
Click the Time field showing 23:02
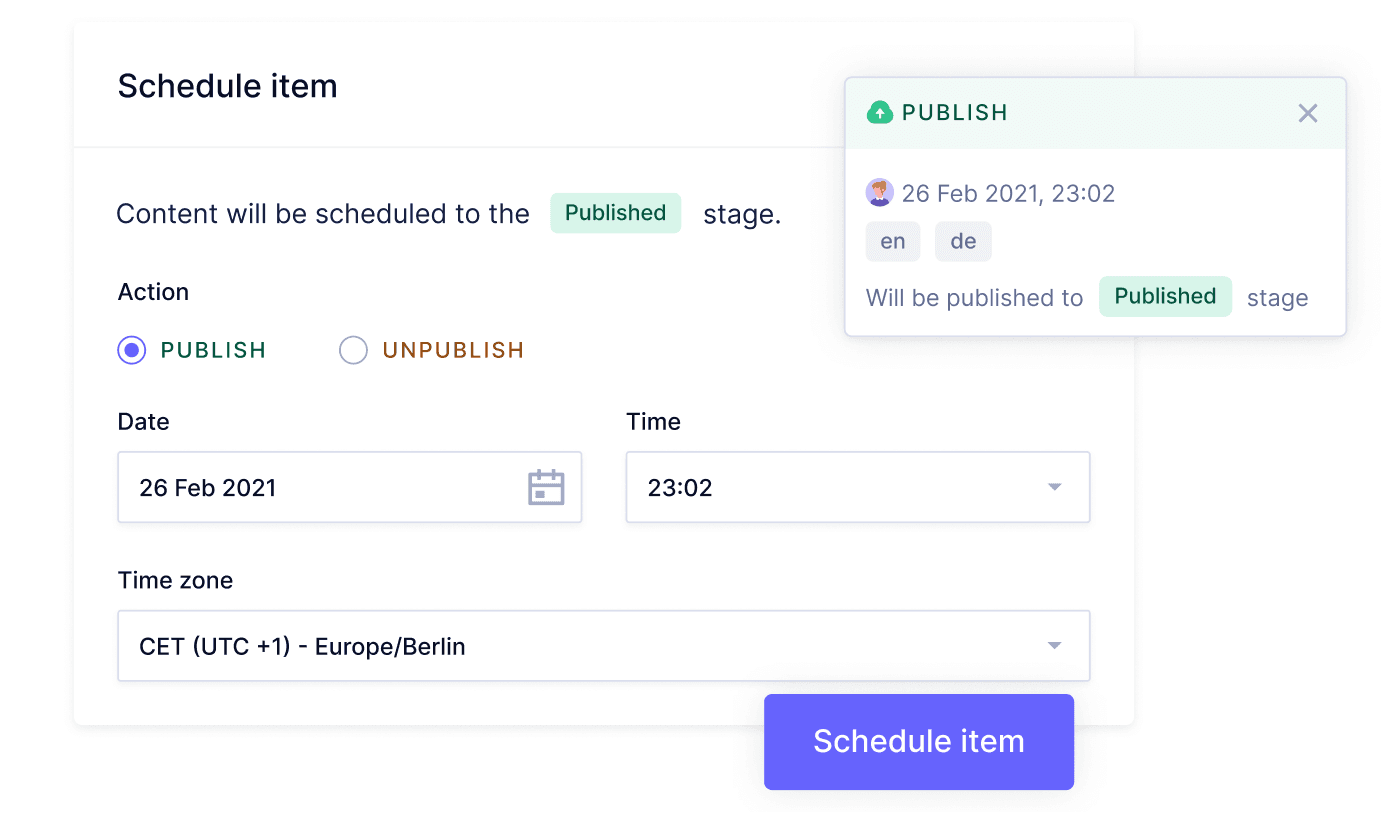(830, 487)
